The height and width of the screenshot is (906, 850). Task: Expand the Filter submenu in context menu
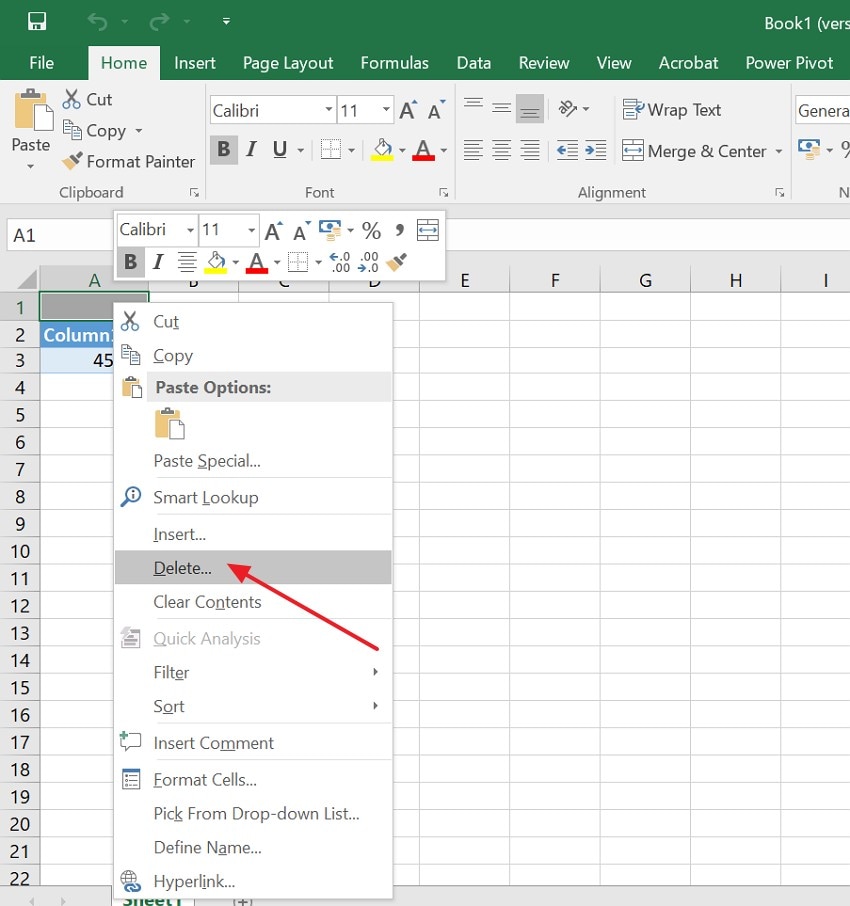coord(253,673)
